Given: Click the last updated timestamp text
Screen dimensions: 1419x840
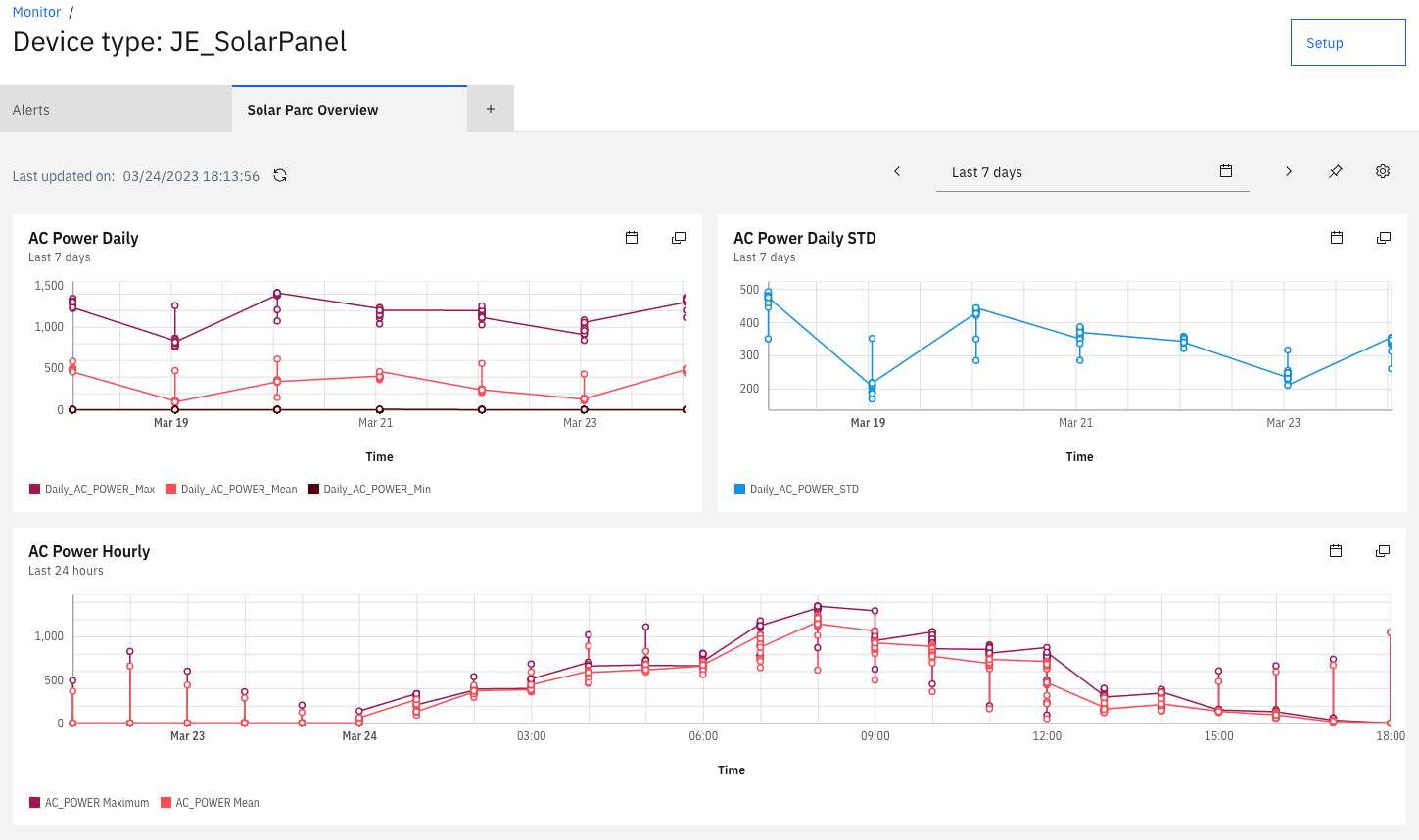Looking at the screenshot, I should pos(191,176).
